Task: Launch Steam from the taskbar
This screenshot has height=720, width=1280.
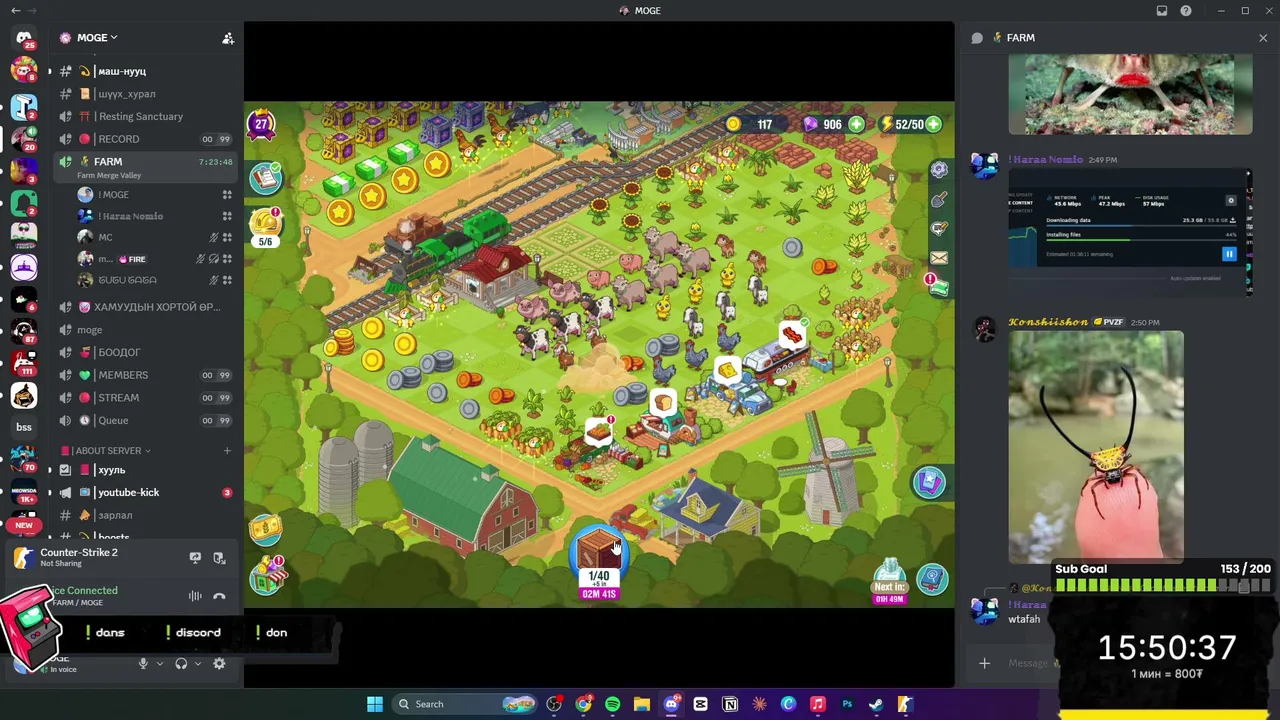Action: pyautogui.click(x=876, y=704)
